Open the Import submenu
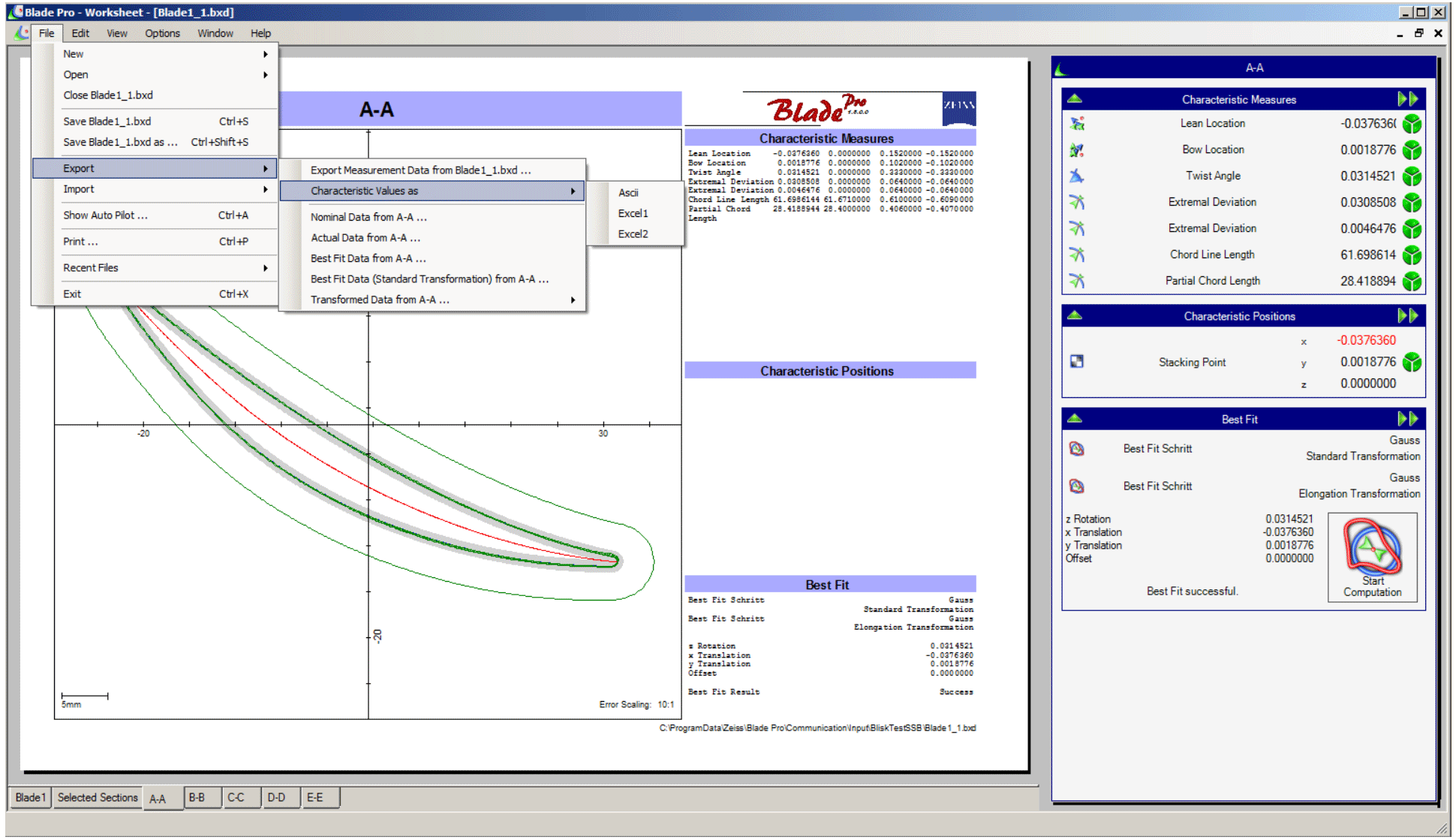Image resolution: width=1456 pixels, height=840 pixels. pos(155,189)
